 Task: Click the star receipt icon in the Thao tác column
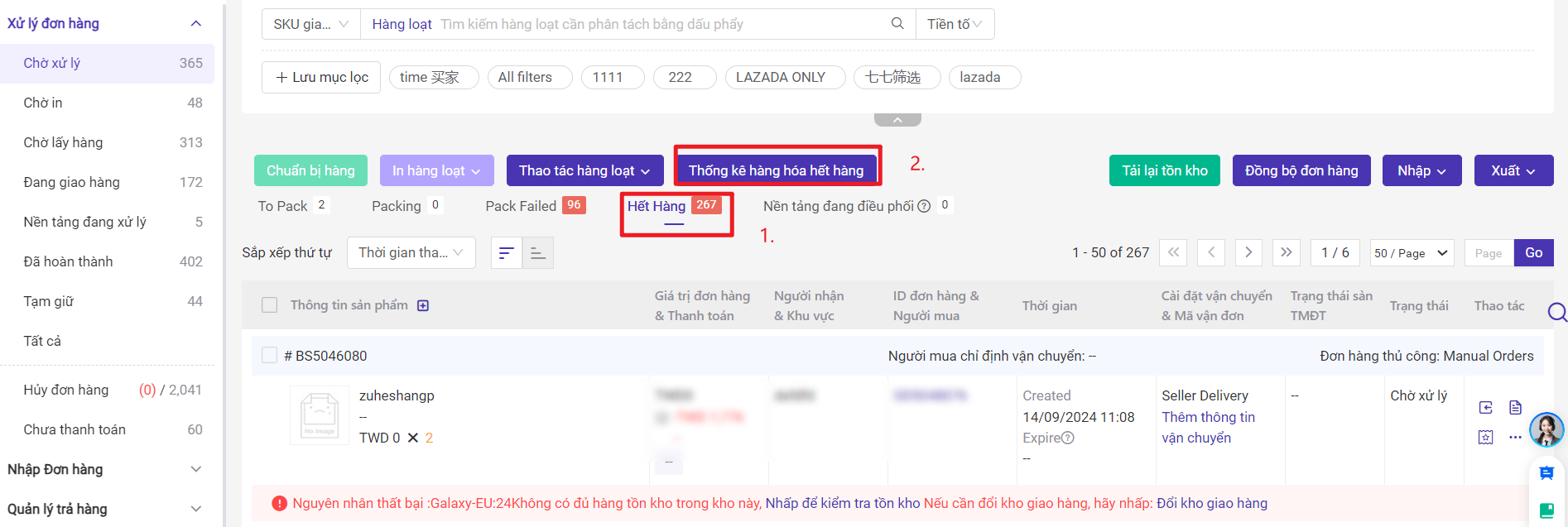click(x=1485, y=437)
